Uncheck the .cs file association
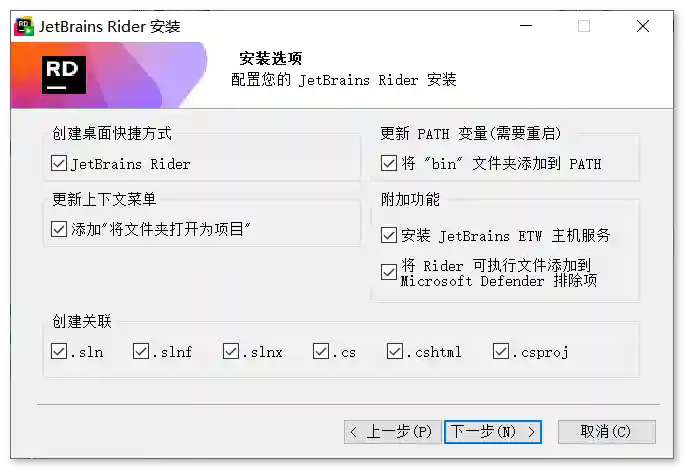 click(x=321, y=351)
